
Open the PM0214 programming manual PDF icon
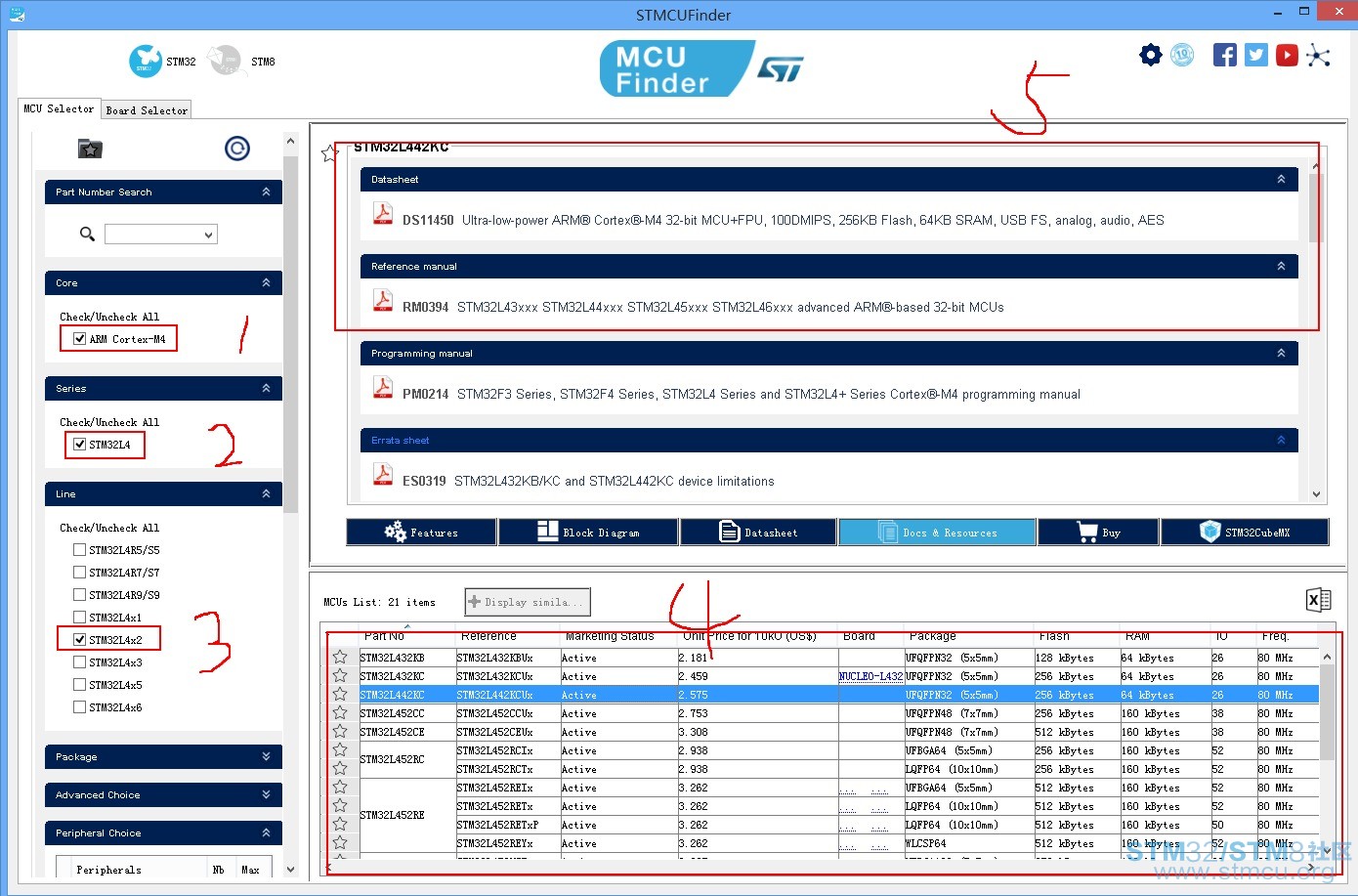pos(382,388)
